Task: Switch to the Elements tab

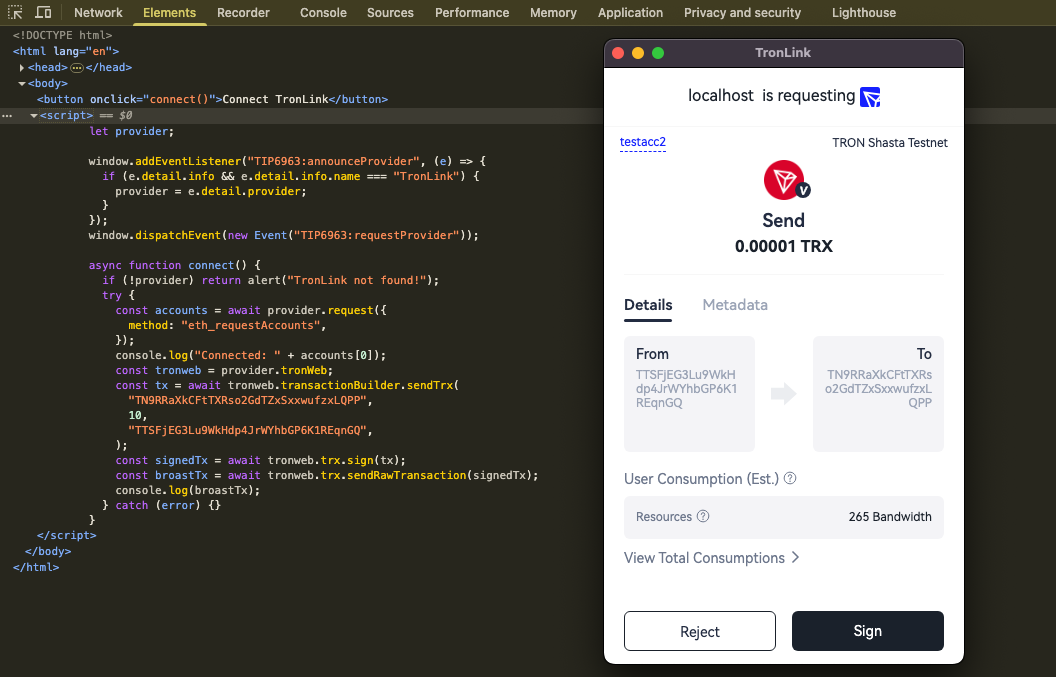Action: click(x=170, y=13)
